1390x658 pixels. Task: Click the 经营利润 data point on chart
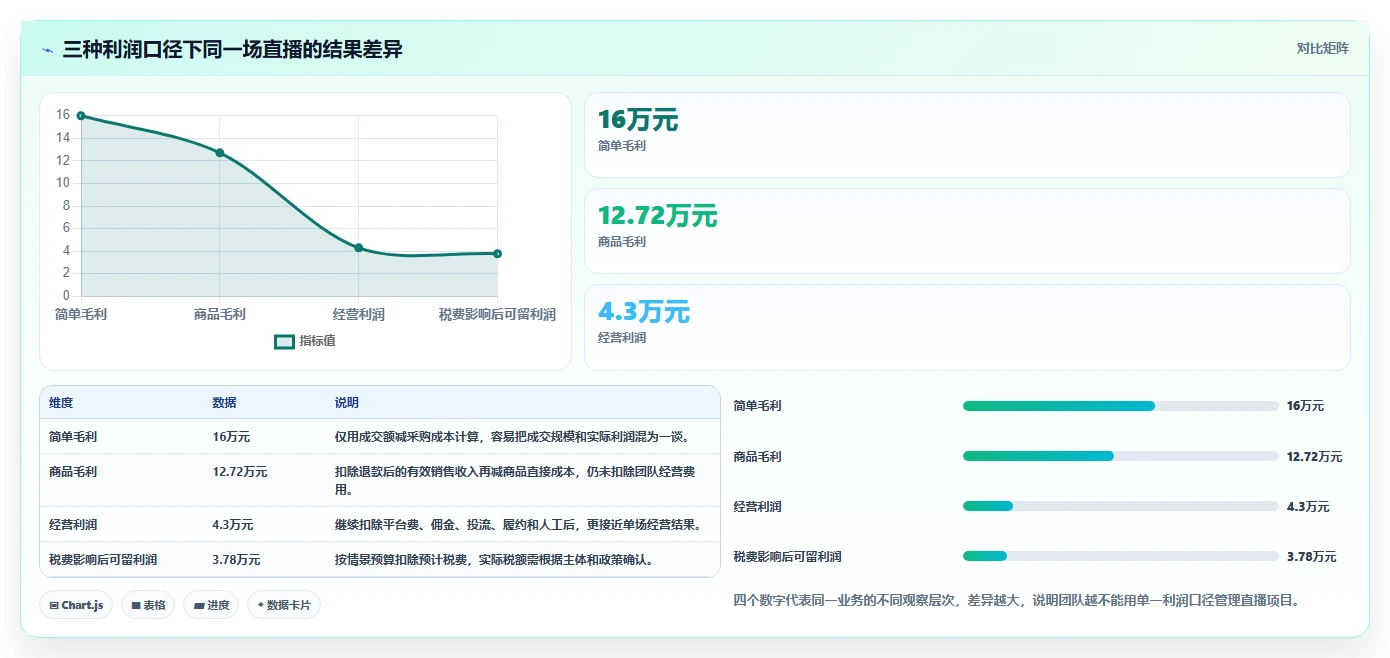pyautogui.click(x=359, y=248)
